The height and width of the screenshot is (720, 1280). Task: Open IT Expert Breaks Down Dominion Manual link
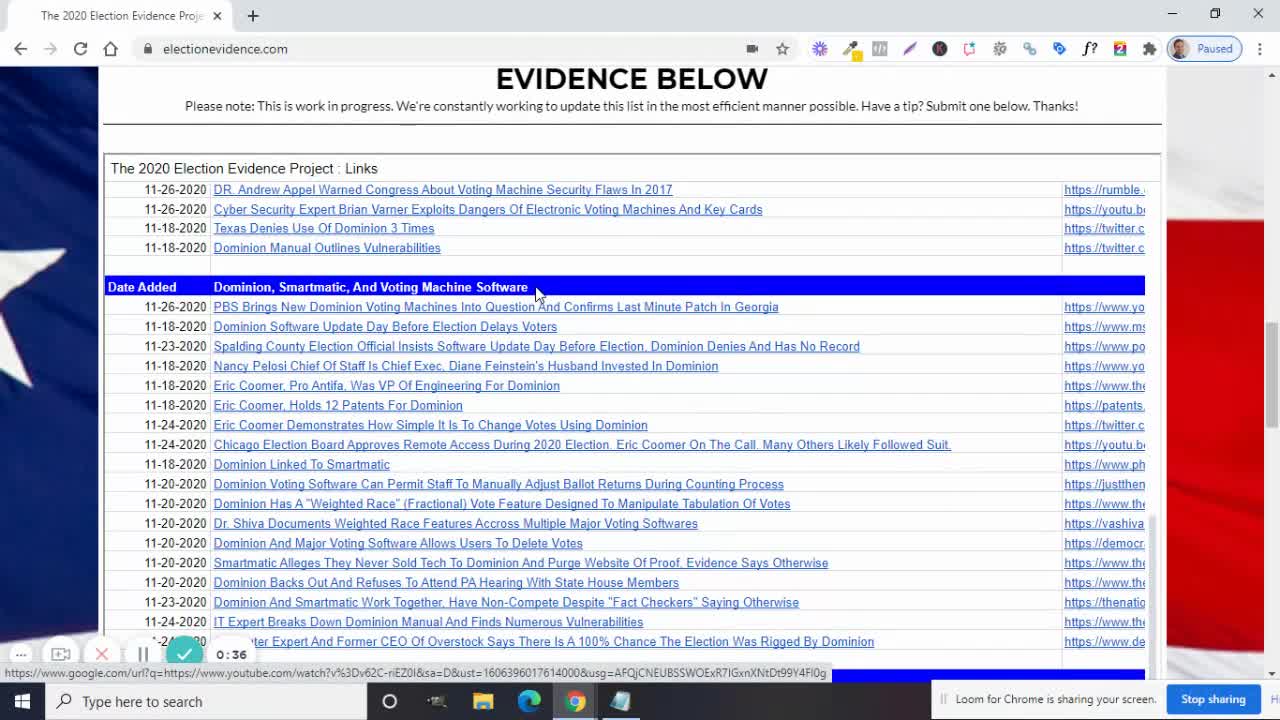point(428,622)
